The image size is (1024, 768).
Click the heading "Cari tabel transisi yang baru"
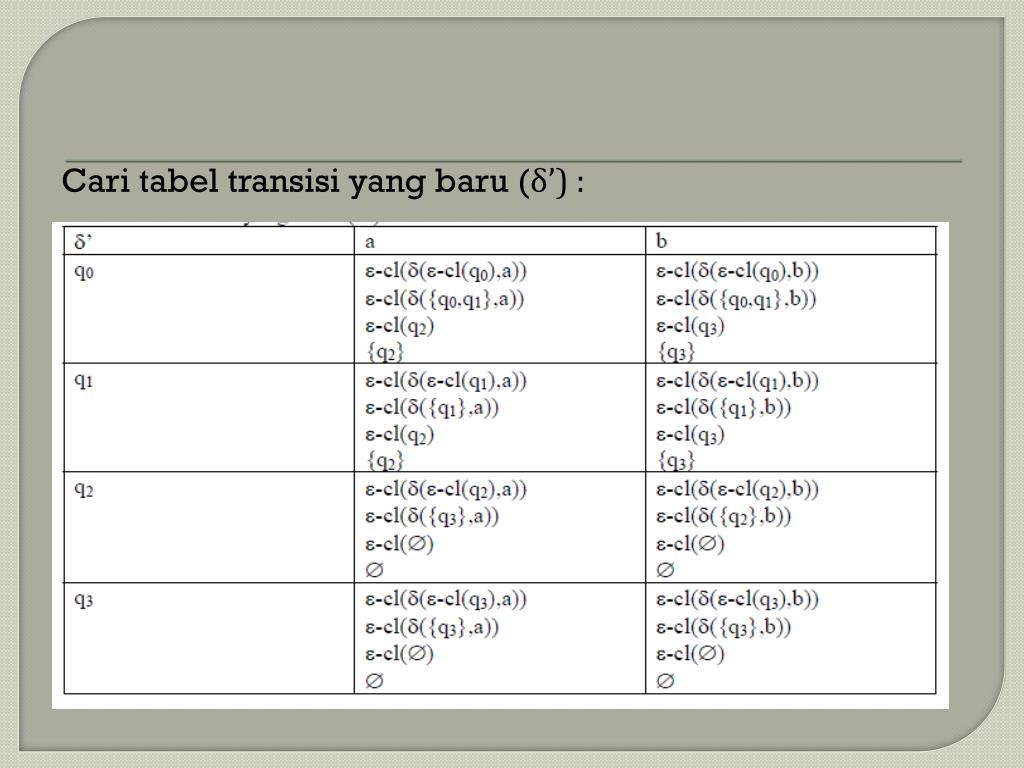pos(285,182)
